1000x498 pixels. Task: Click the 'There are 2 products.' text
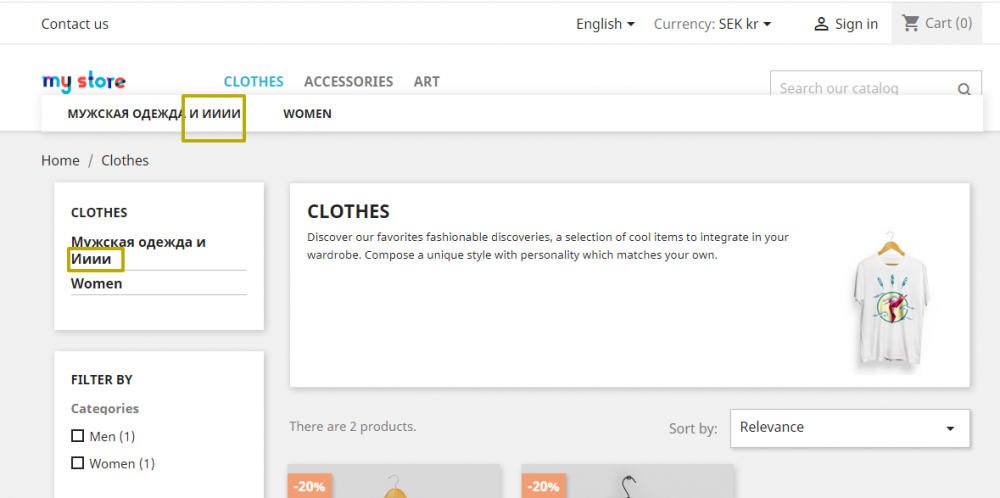point(353,426)
